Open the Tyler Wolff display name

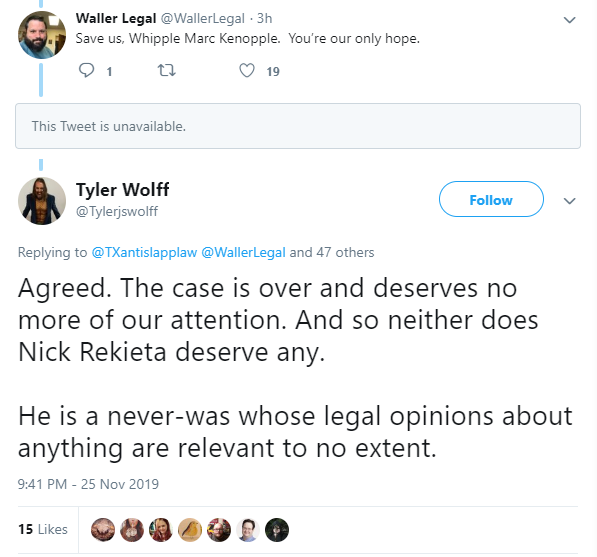point(123,189)
